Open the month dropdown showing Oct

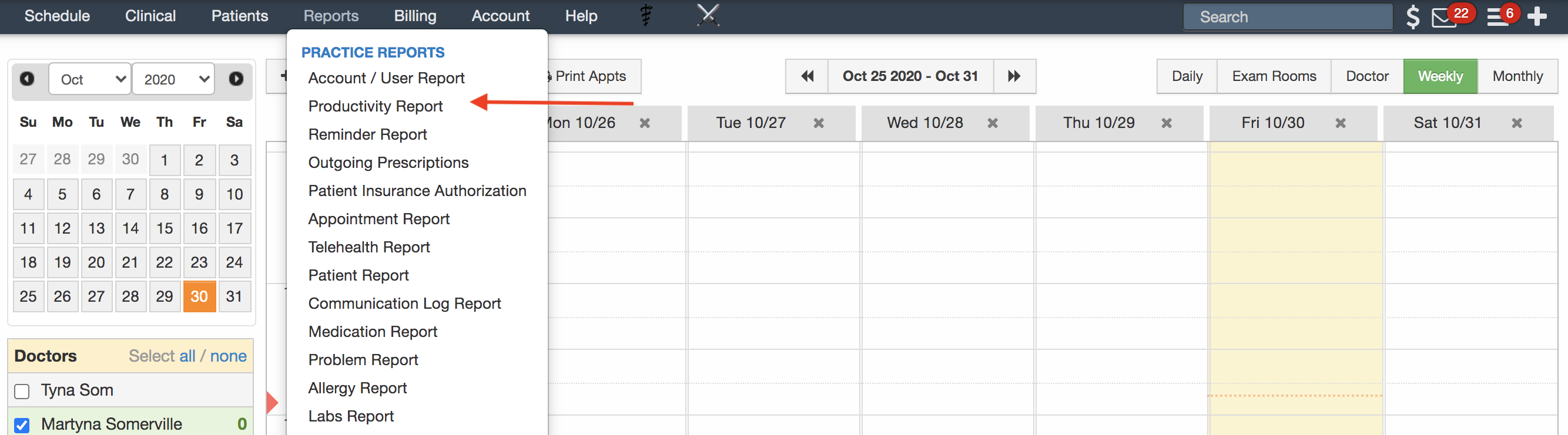pyautogui.click(x=90, y=79)
